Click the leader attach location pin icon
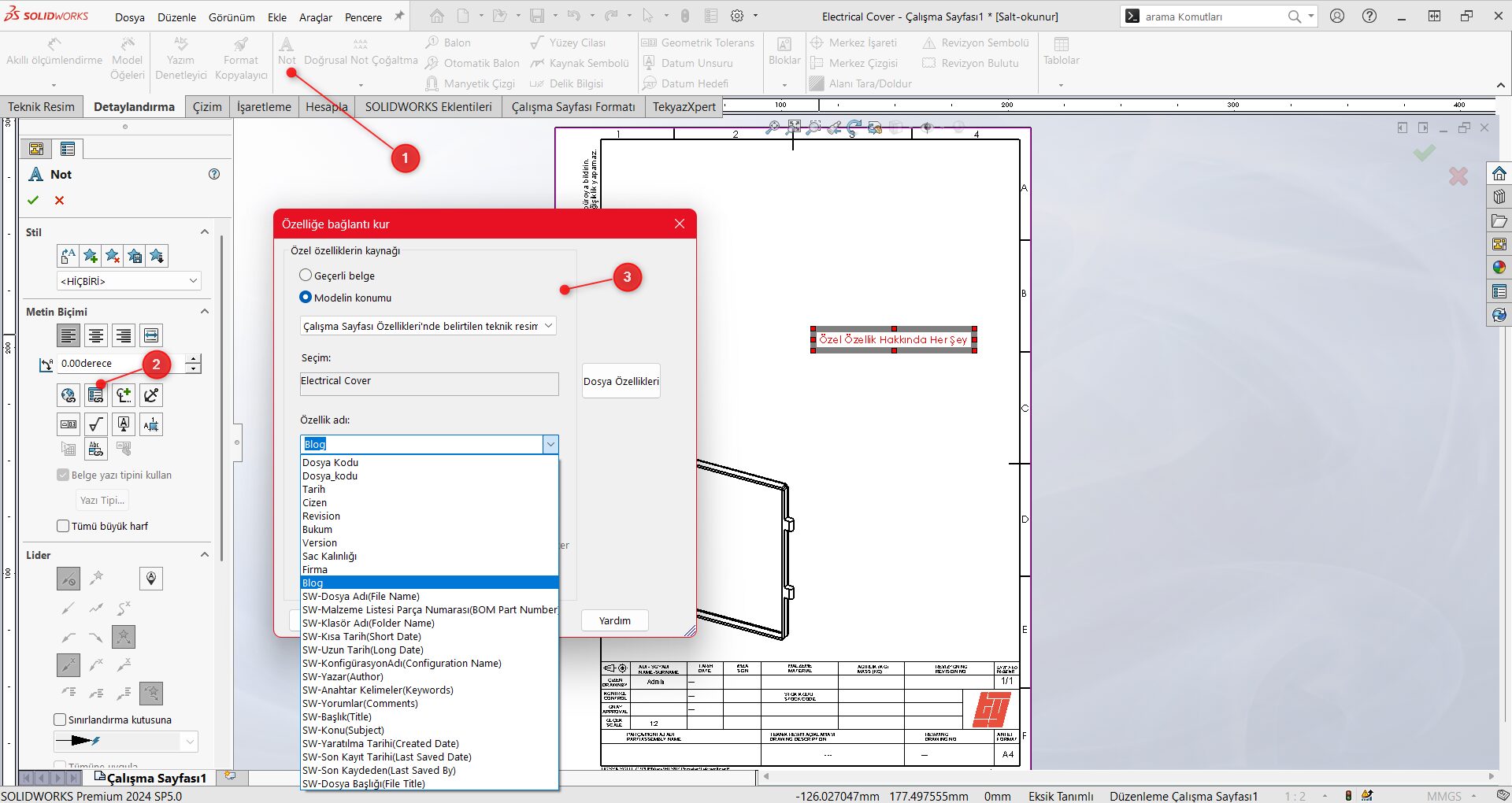Image resolution: width=1512 pixels, height=803 pixels. click(151, 579)
